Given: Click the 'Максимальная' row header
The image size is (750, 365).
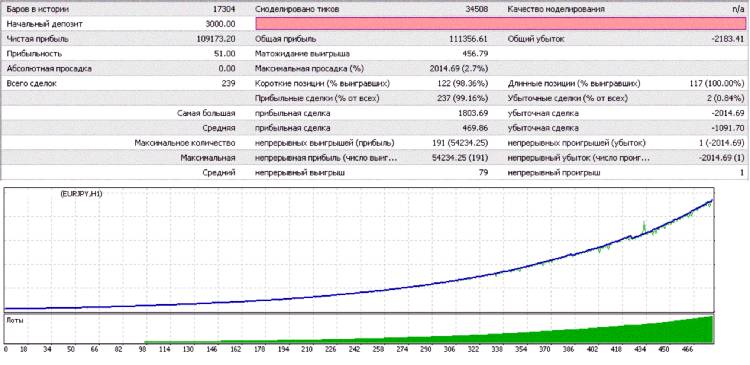Looking at the screenshot, I should click(208, 158).
